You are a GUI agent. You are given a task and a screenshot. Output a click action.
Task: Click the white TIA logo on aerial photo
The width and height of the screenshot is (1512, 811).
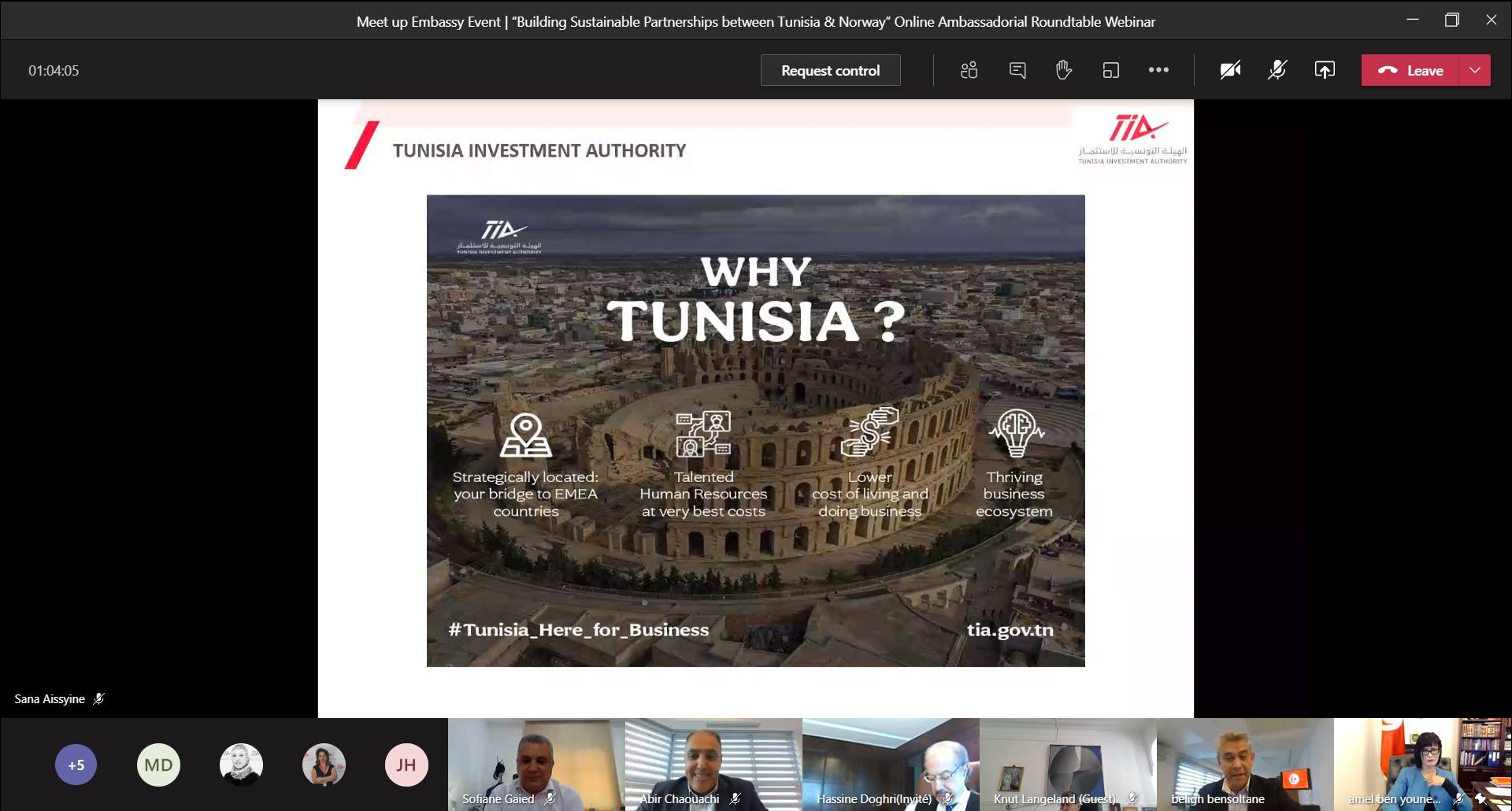[x=499, y=236]
